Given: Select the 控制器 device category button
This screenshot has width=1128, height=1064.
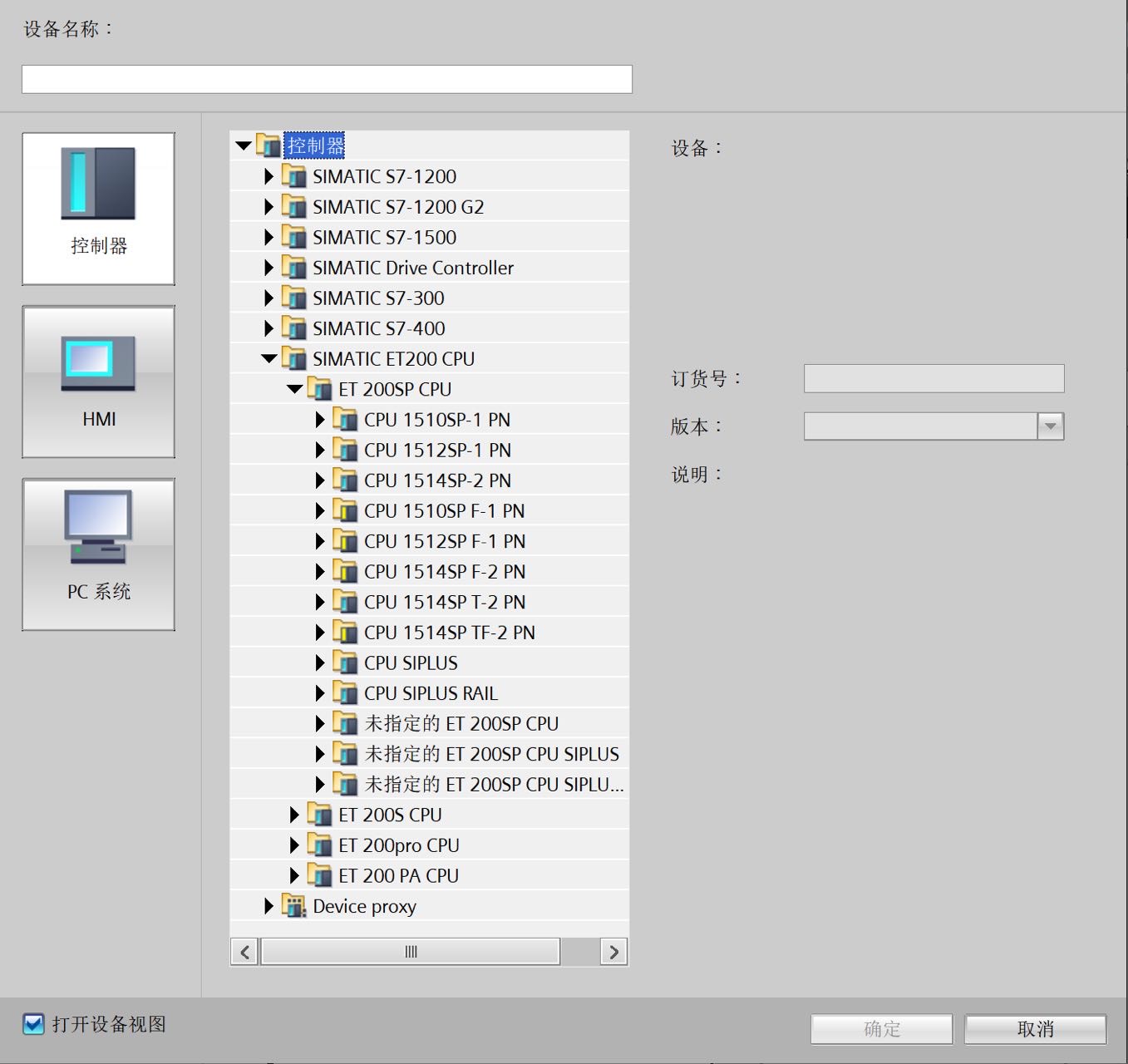Looking at the screenshot, I should pyautogui.click(x=99, y=209).
